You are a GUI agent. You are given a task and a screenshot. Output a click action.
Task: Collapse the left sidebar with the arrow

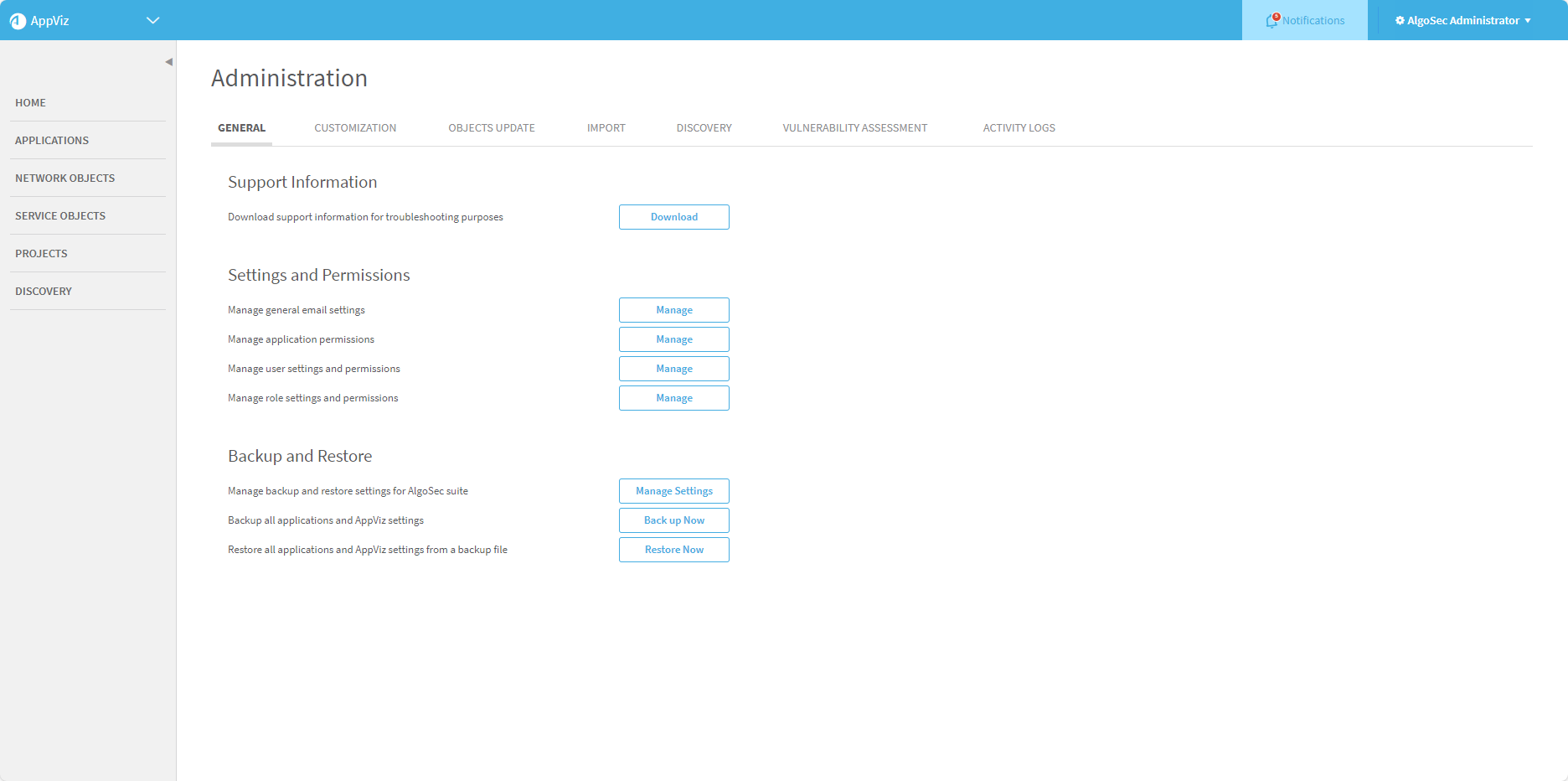point(168,62)
